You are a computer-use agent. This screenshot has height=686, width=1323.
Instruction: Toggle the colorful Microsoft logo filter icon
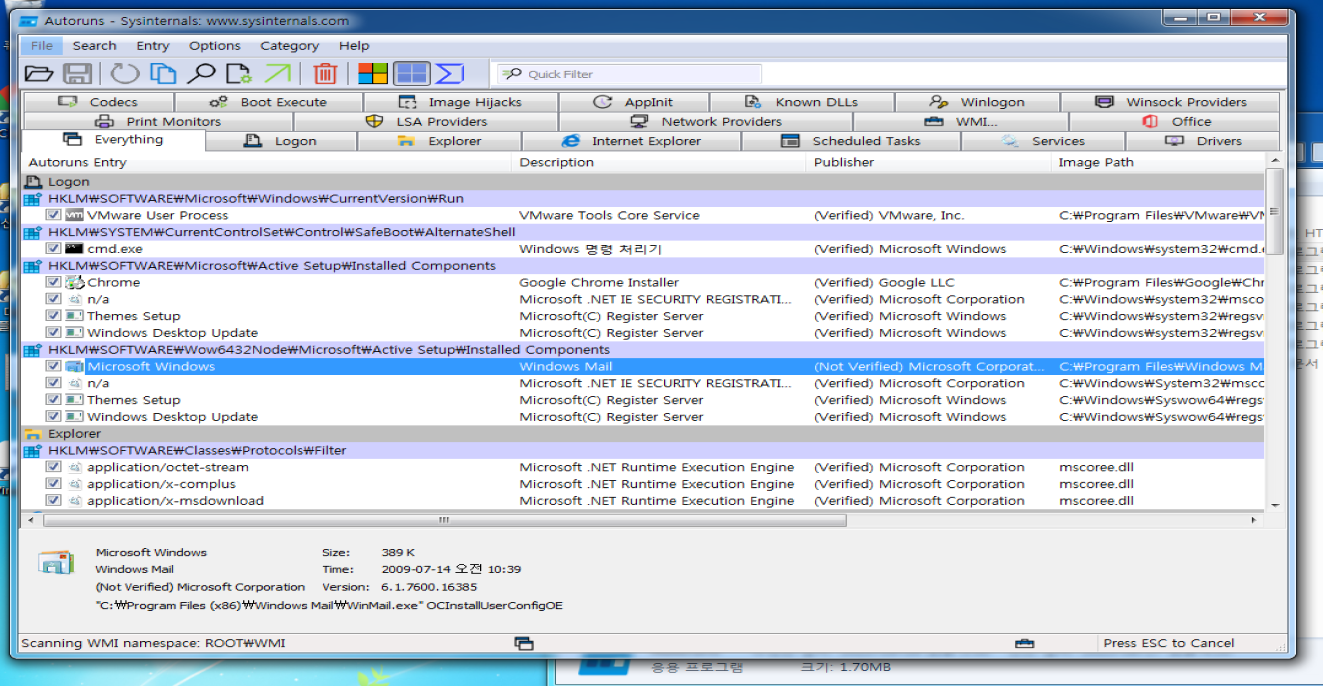tap(373, 73)
